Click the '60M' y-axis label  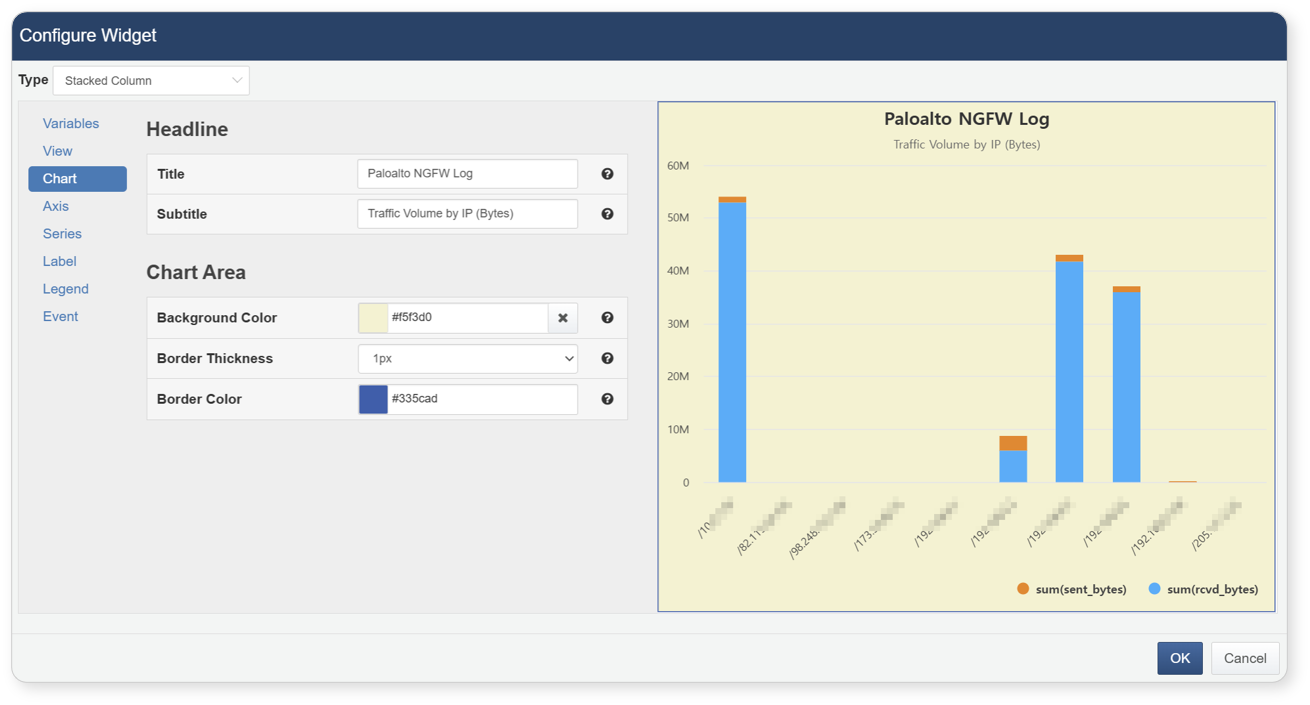coord(678,166)
